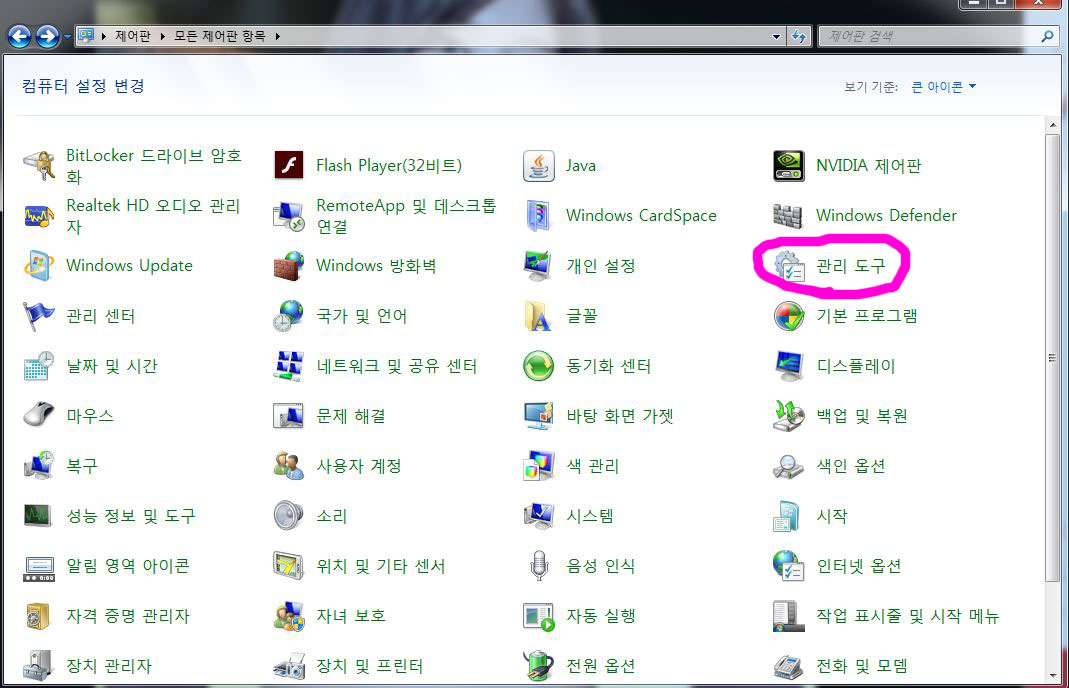Open the 글꼴 fonts folder icon
The width and height of the screenshot is (1069, 688).
[539, 316]
